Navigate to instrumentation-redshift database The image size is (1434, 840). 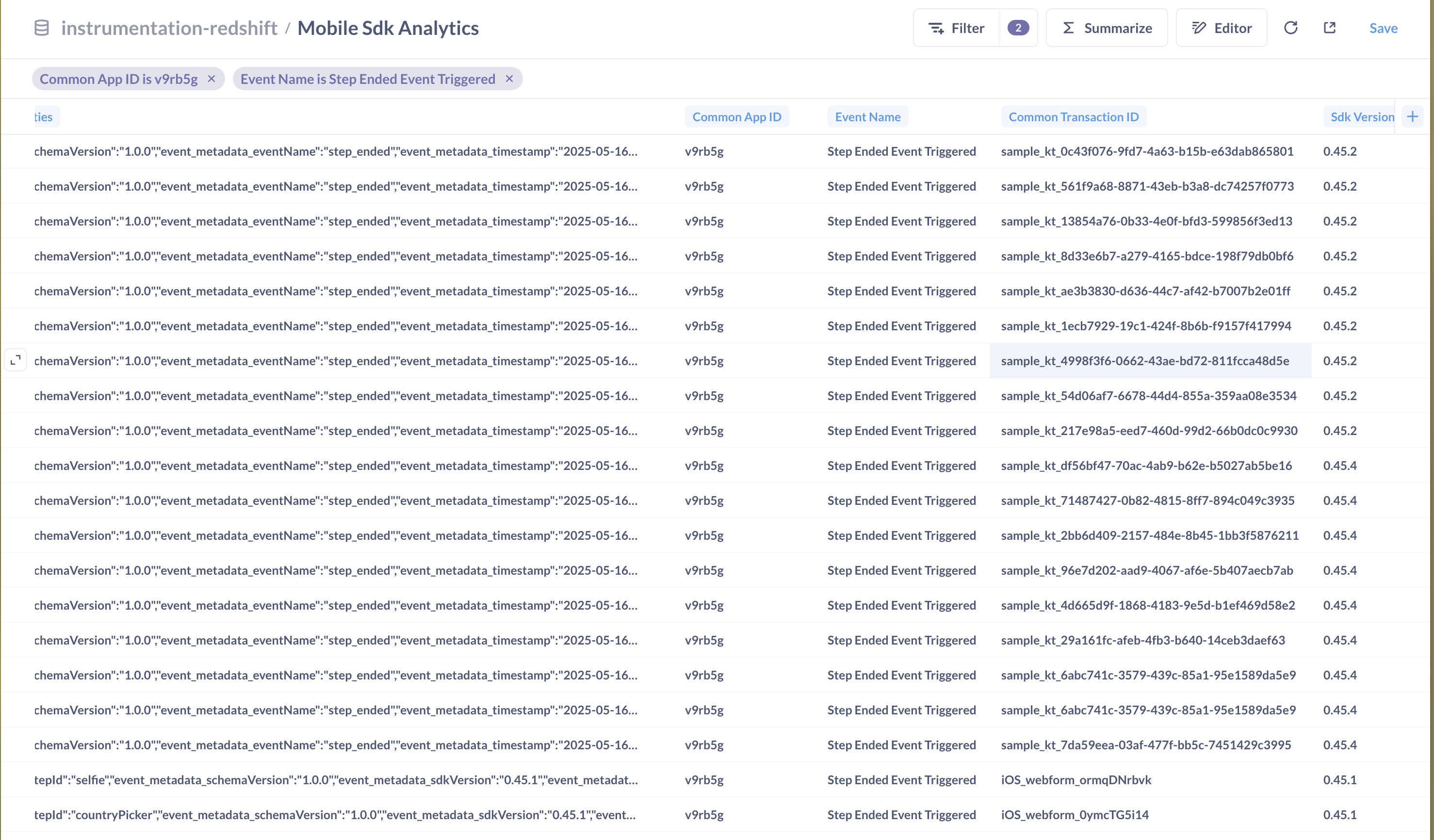[x=168, y=27]
